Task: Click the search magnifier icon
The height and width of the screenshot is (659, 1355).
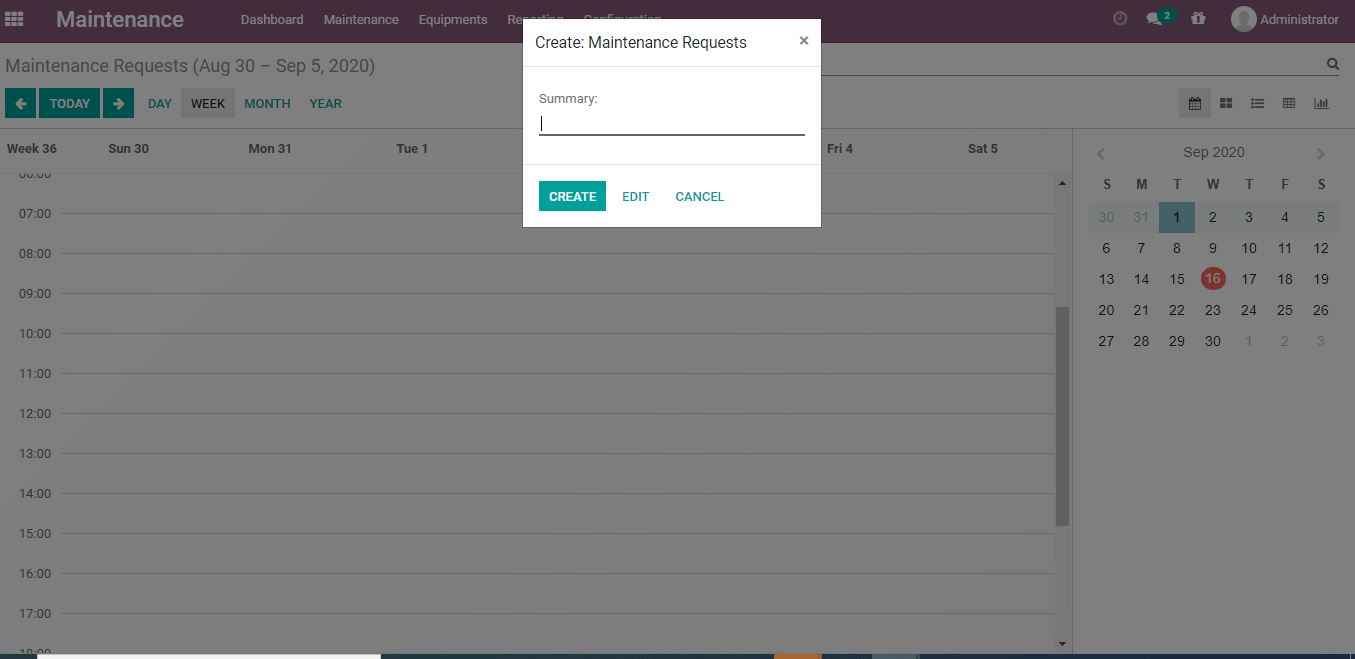Action: pos(1332,64)
